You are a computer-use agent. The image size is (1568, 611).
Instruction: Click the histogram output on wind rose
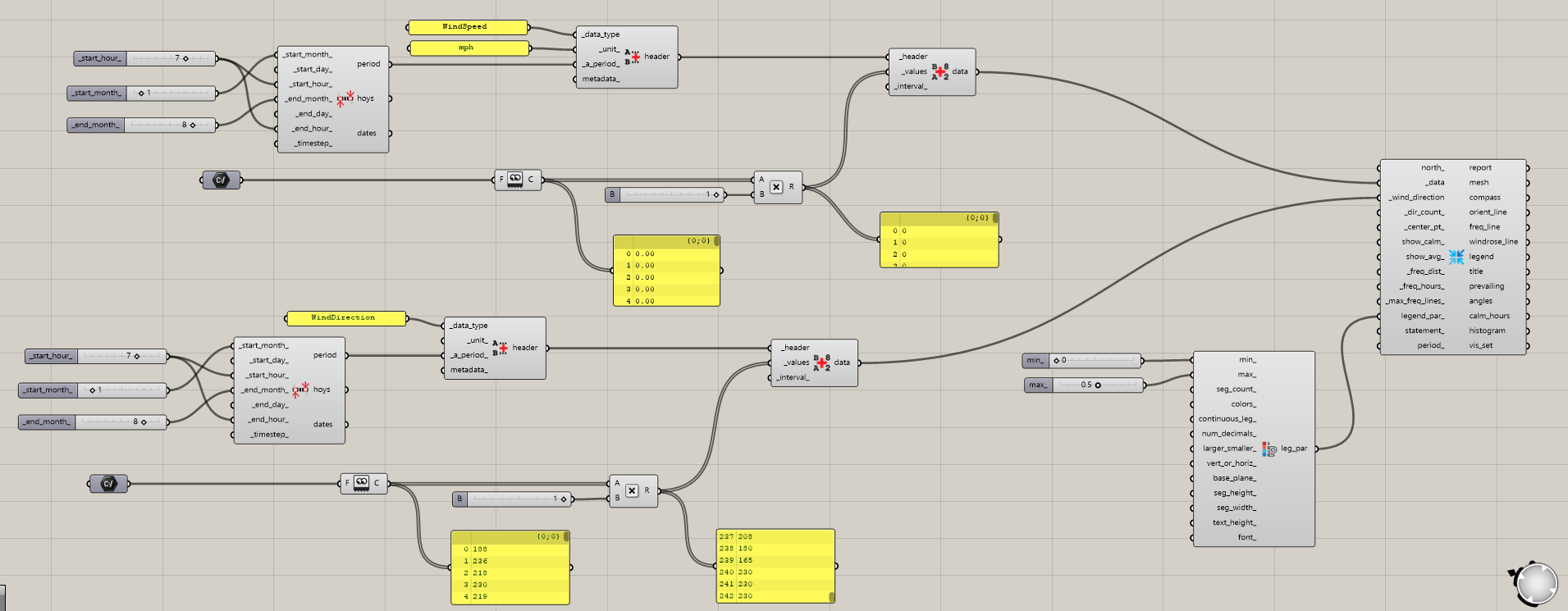click(1487, 331)
